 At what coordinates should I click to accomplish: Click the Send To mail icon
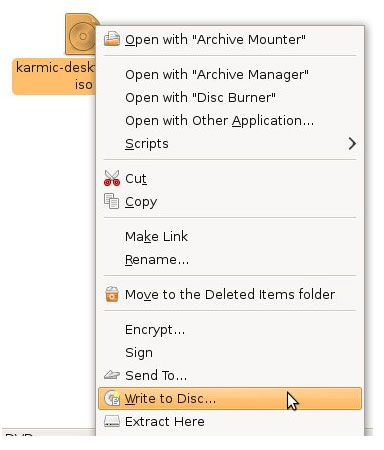pos(112,375)
